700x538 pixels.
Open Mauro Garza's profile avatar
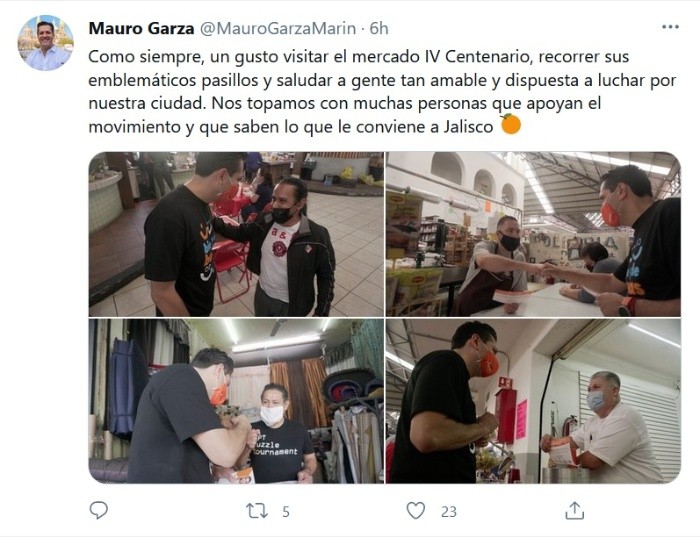pos(46,43)
